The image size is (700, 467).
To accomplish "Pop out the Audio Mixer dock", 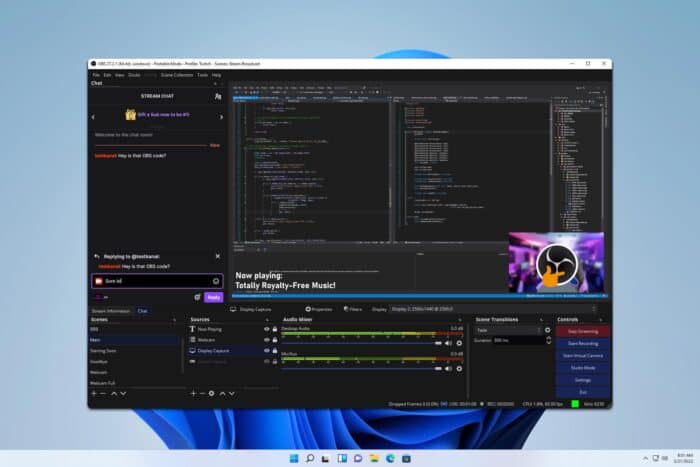I will [x=460, y=320].
